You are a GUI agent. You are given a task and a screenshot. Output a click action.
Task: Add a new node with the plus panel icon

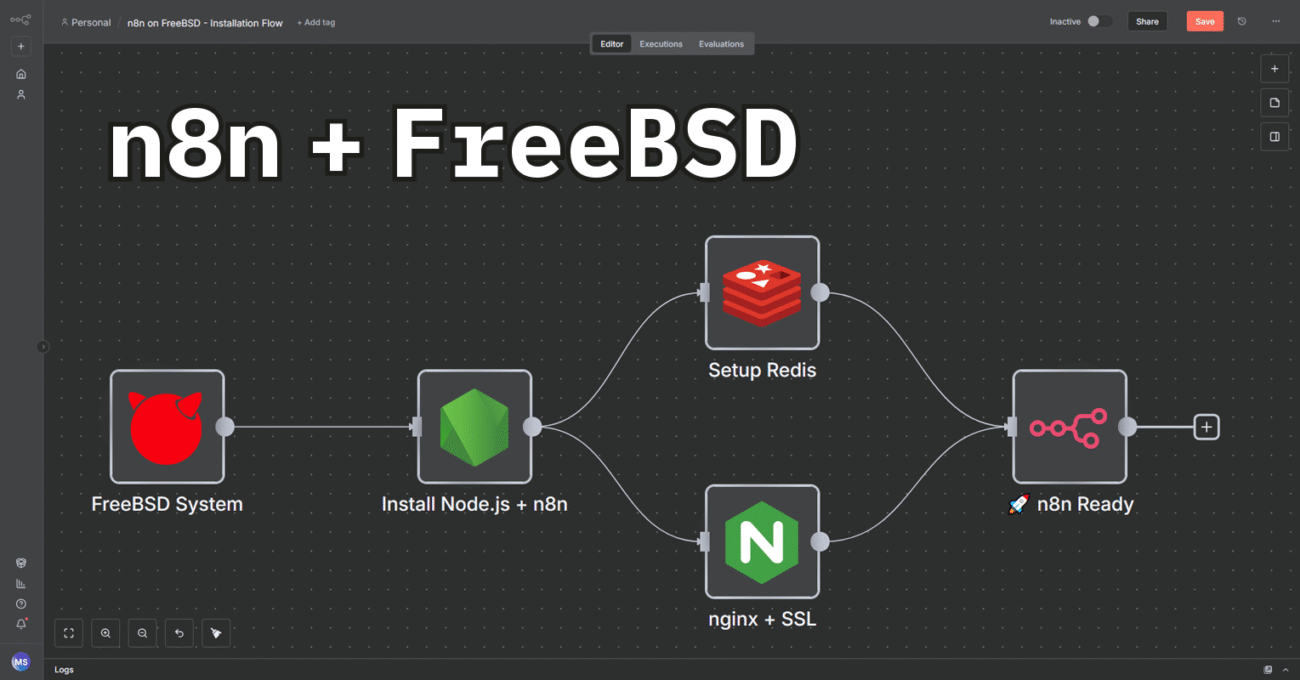(x=1275, y=68)
